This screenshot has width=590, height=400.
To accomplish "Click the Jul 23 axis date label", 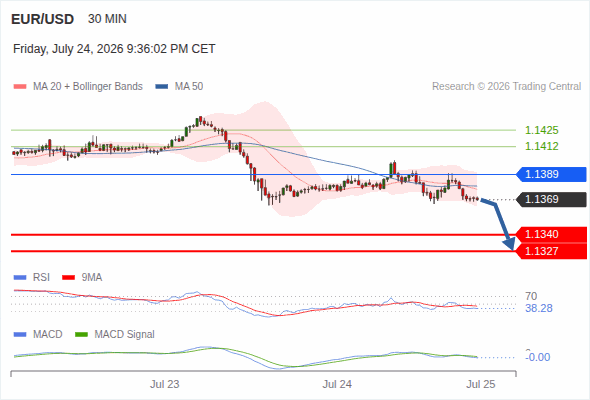I will [x=165, y=385].
